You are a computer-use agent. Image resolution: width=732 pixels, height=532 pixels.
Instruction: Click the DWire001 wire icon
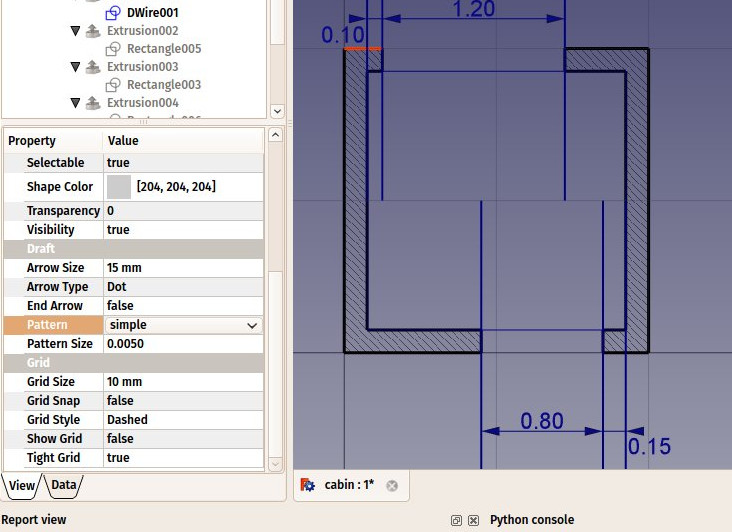[x=113, y=13]
